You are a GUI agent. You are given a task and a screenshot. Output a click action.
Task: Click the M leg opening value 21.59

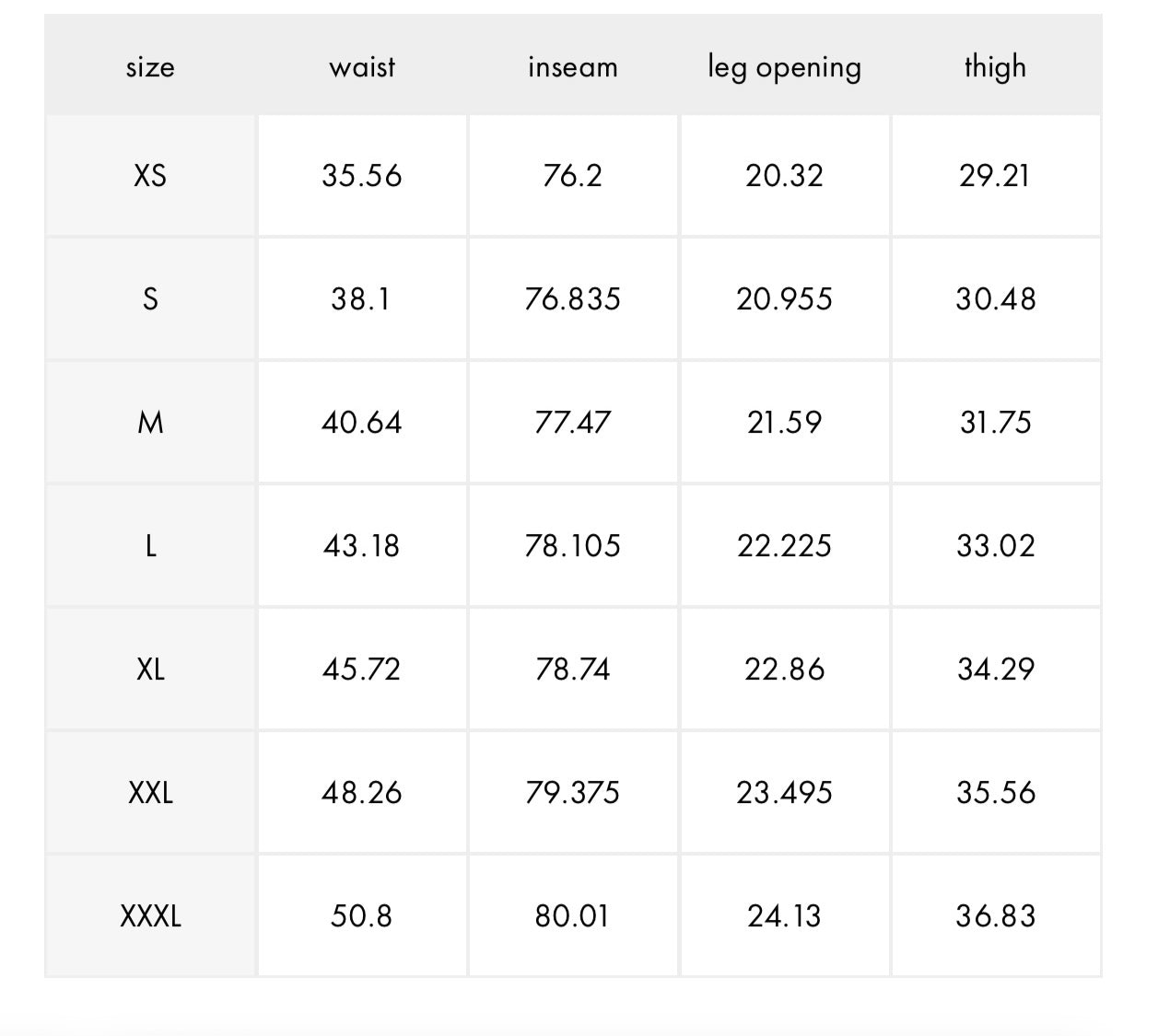[x=784, y=422]
